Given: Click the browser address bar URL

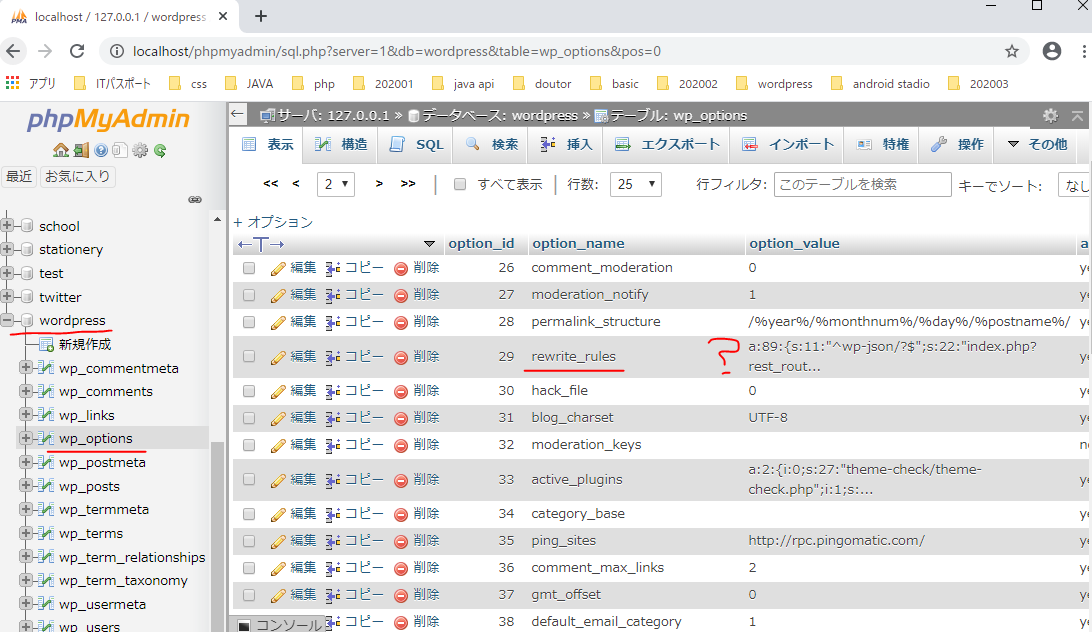Looking at the screenshot, I should click(x=397, y=51).
